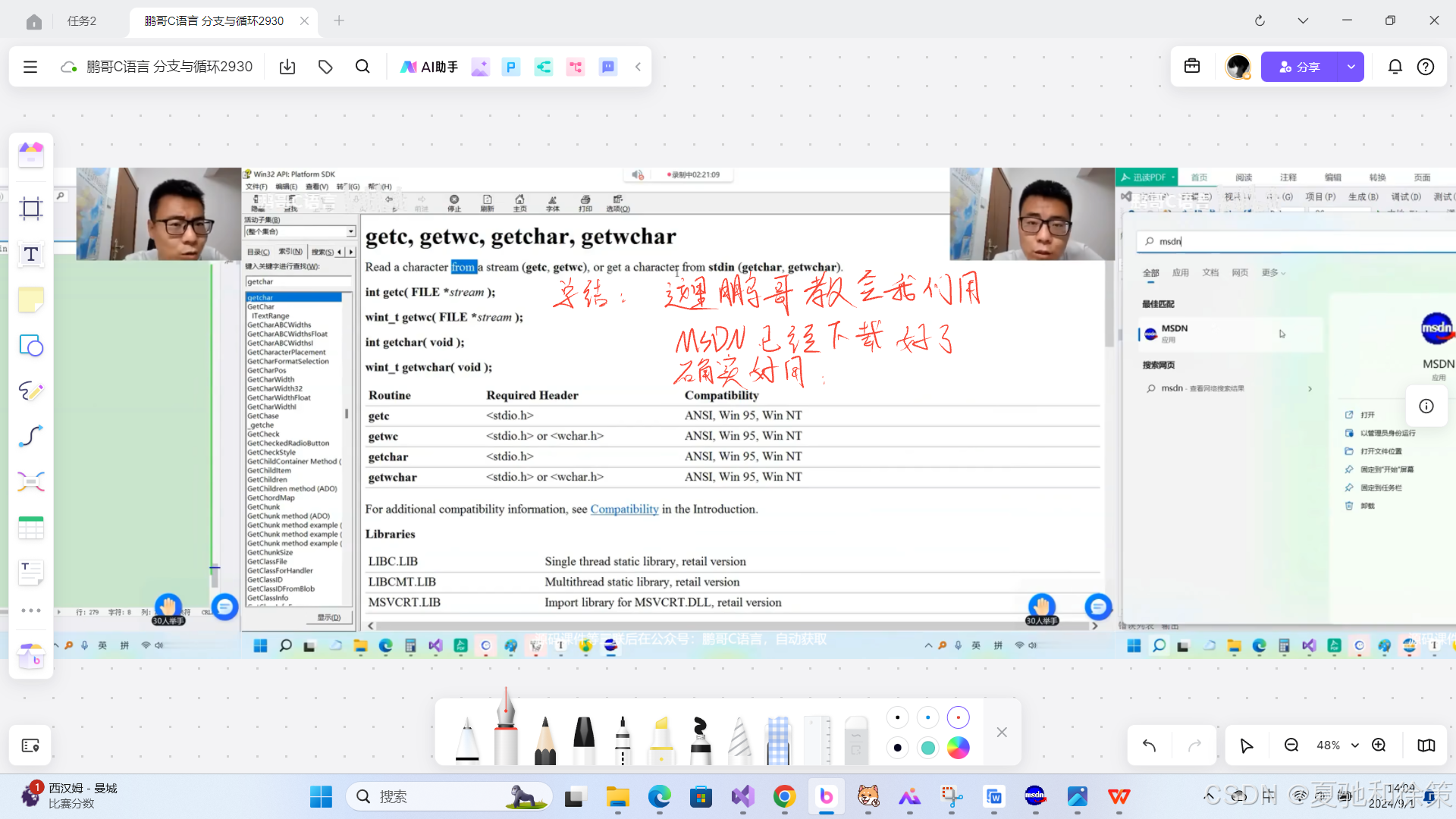
Task: Choose the small black stroke size
Action: [898, 717]
